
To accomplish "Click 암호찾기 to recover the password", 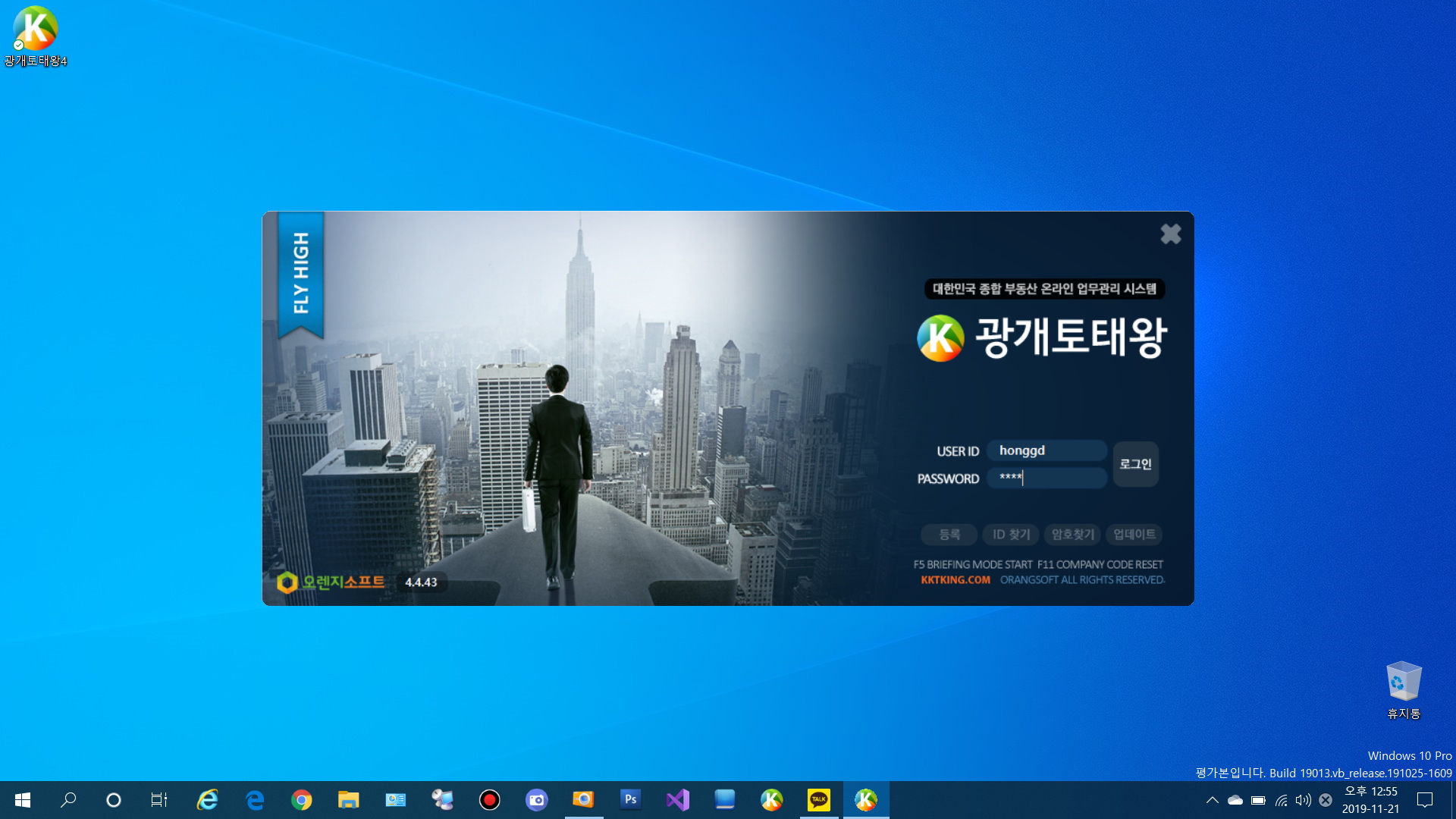I will [1073, 535].
